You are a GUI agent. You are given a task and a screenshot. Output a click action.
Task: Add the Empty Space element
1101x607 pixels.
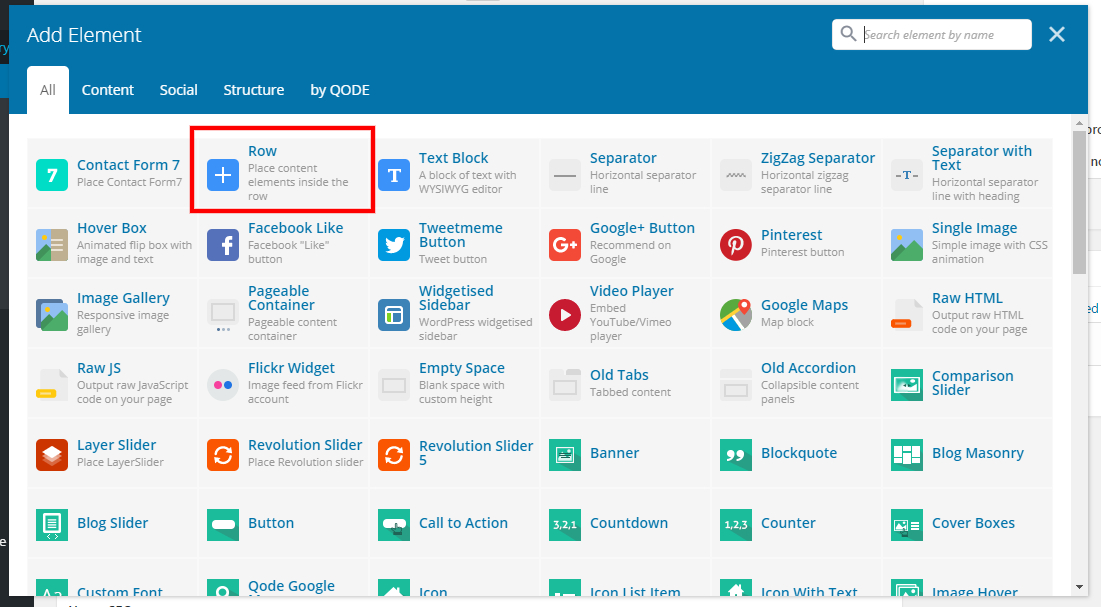pos(455,384)
